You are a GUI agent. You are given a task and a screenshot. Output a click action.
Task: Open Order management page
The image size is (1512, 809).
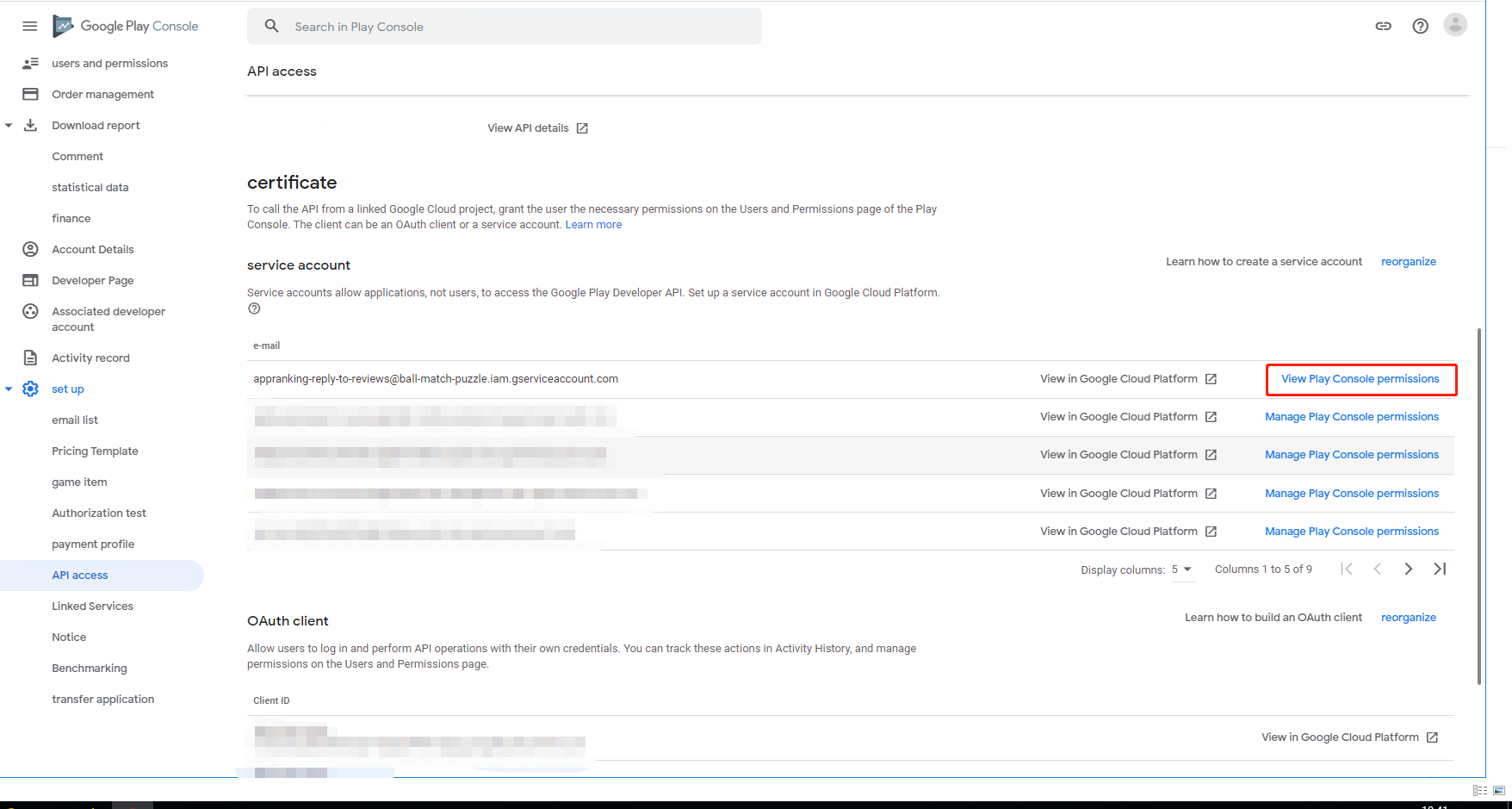[102, 94]
